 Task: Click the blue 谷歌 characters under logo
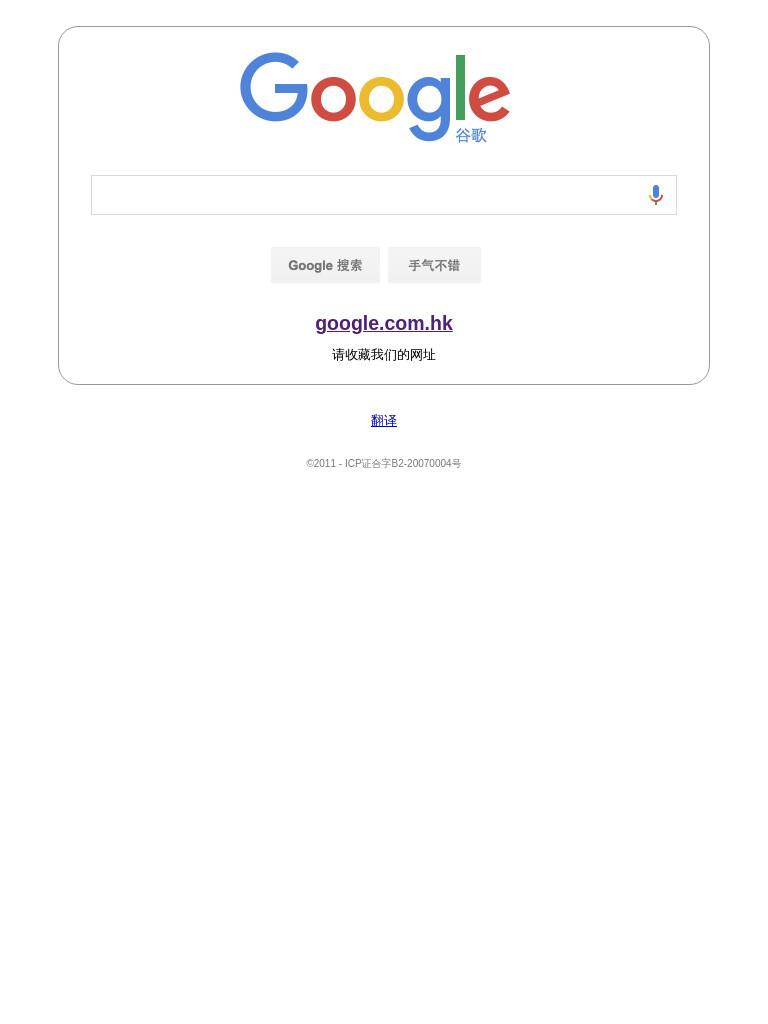(x=471, y=135)
